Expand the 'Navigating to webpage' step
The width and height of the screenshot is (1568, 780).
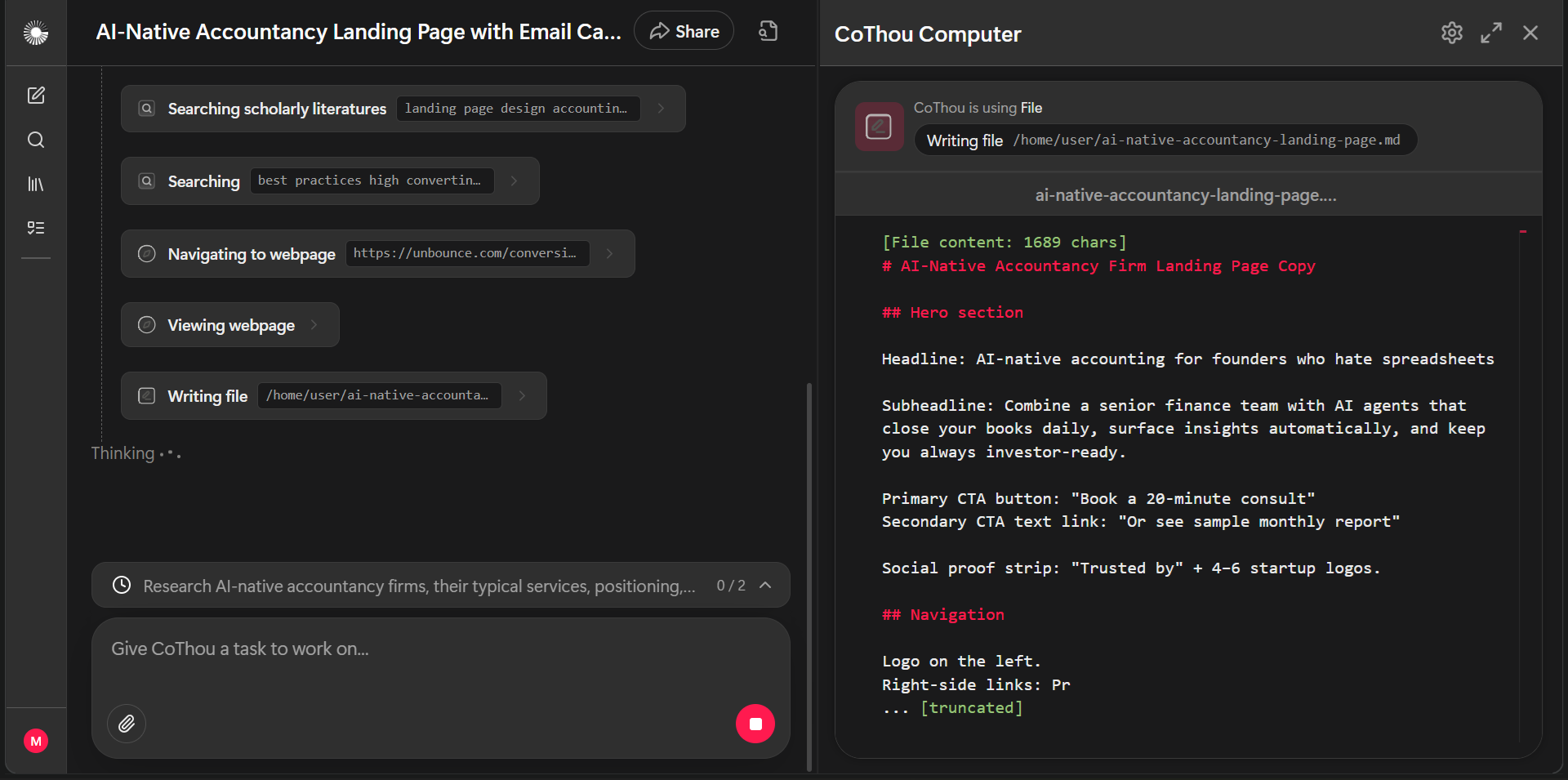(x=609, y=253)
